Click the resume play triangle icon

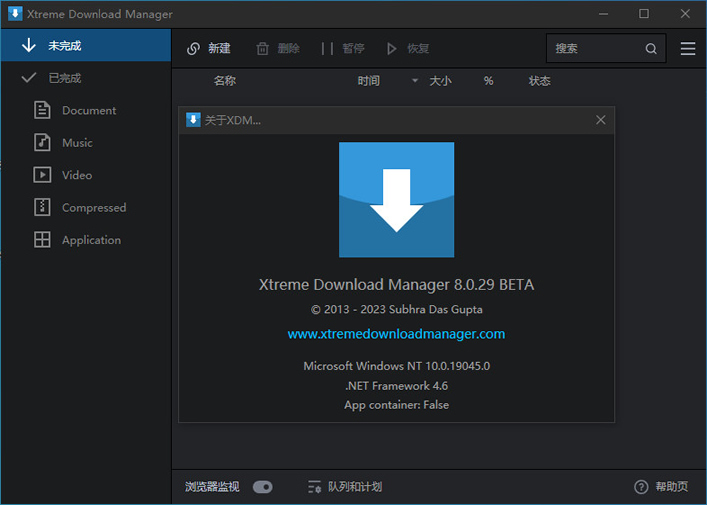point(391,48)
